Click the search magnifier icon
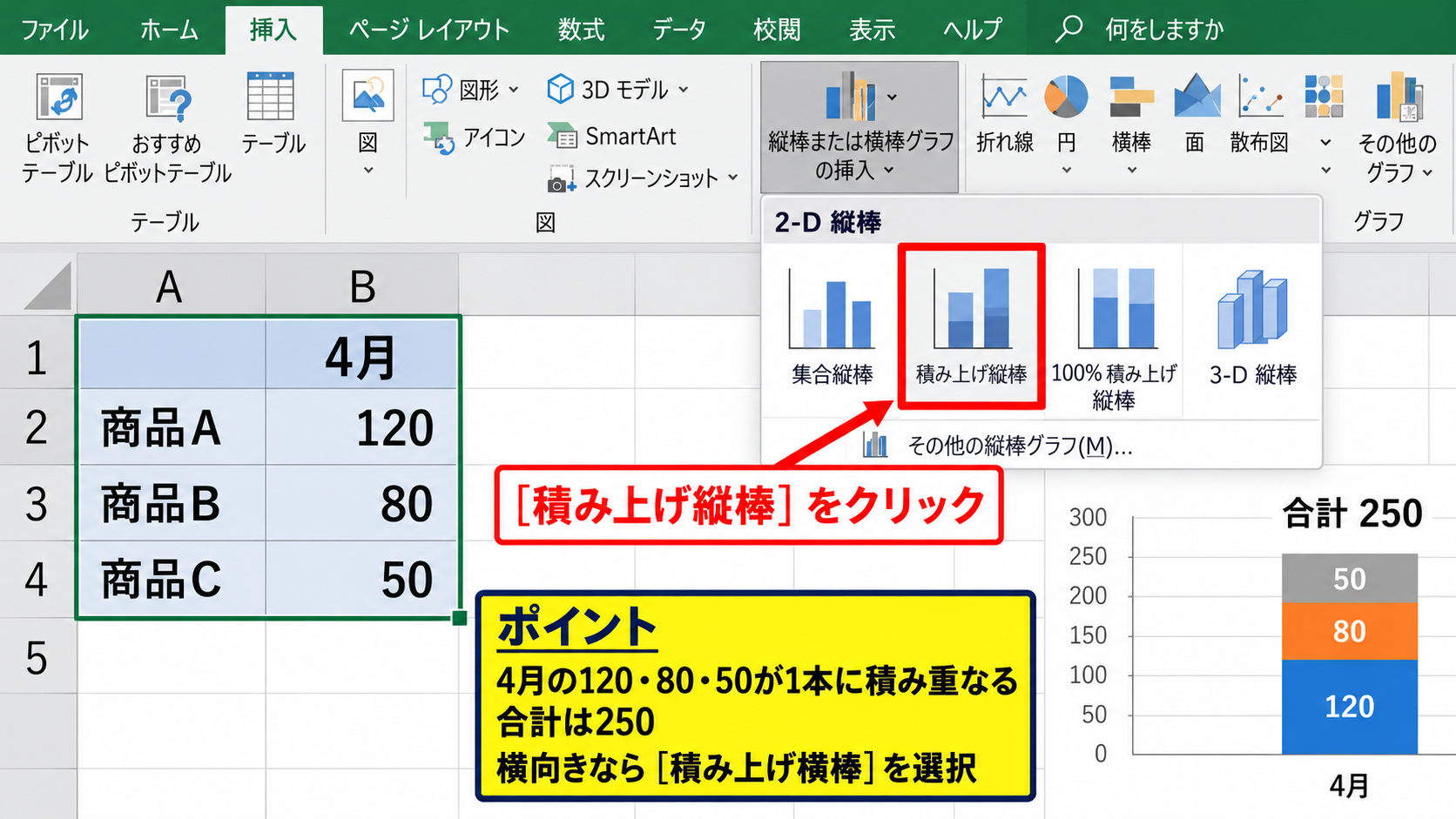Screen dimensions: 1456x819 (1068, 29)
